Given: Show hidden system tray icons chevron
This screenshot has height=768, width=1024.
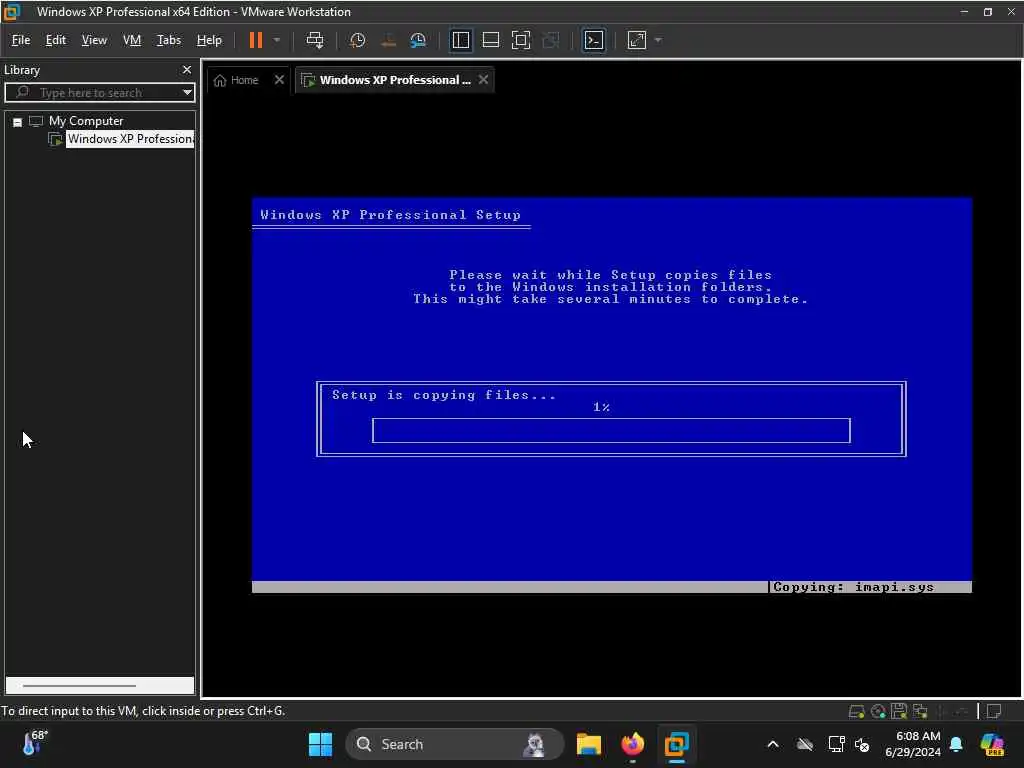Looking at the screenshot, I should [773, 744].
